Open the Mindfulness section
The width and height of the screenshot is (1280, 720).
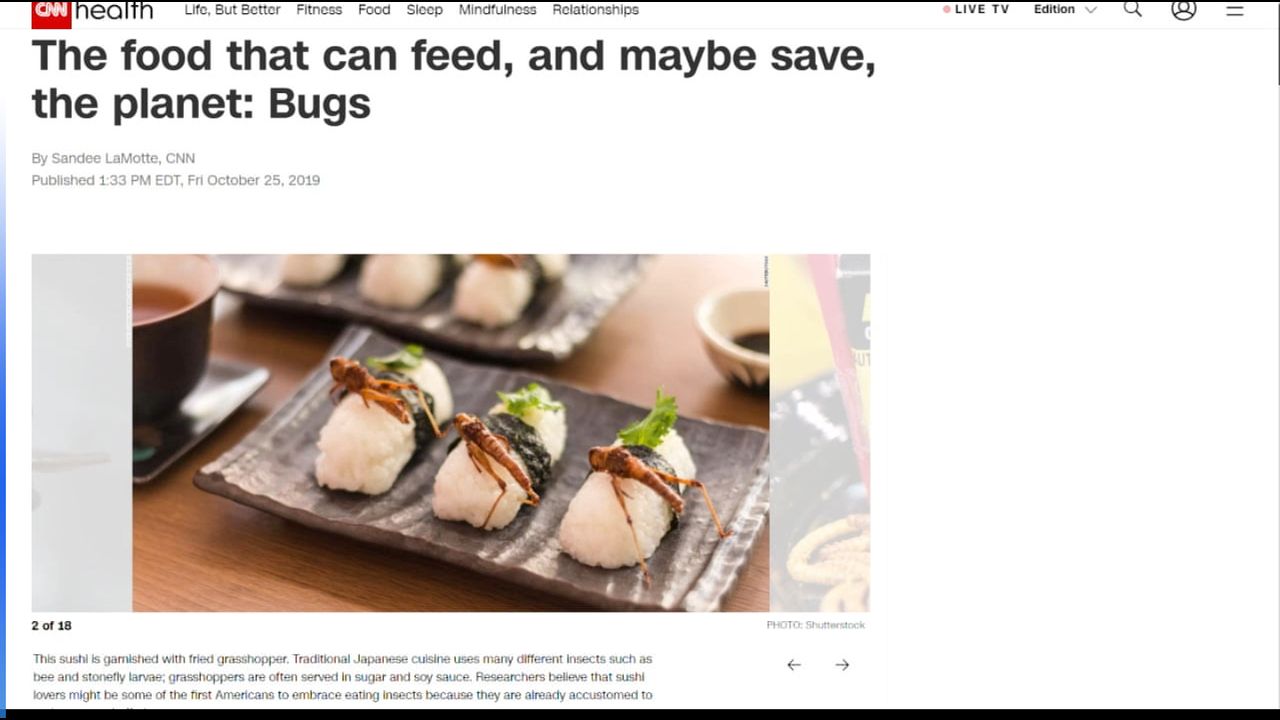pos(497,9)
